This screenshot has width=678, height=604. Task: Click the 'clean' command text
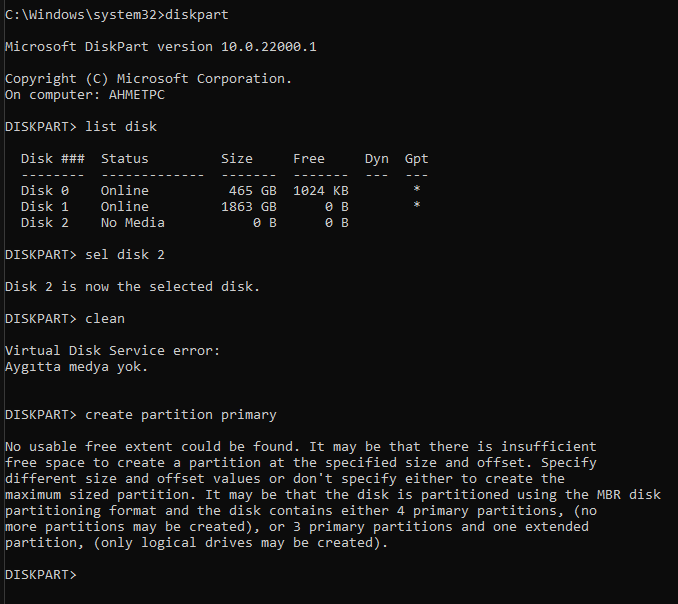pyautogui.click(x=105, y=319)
